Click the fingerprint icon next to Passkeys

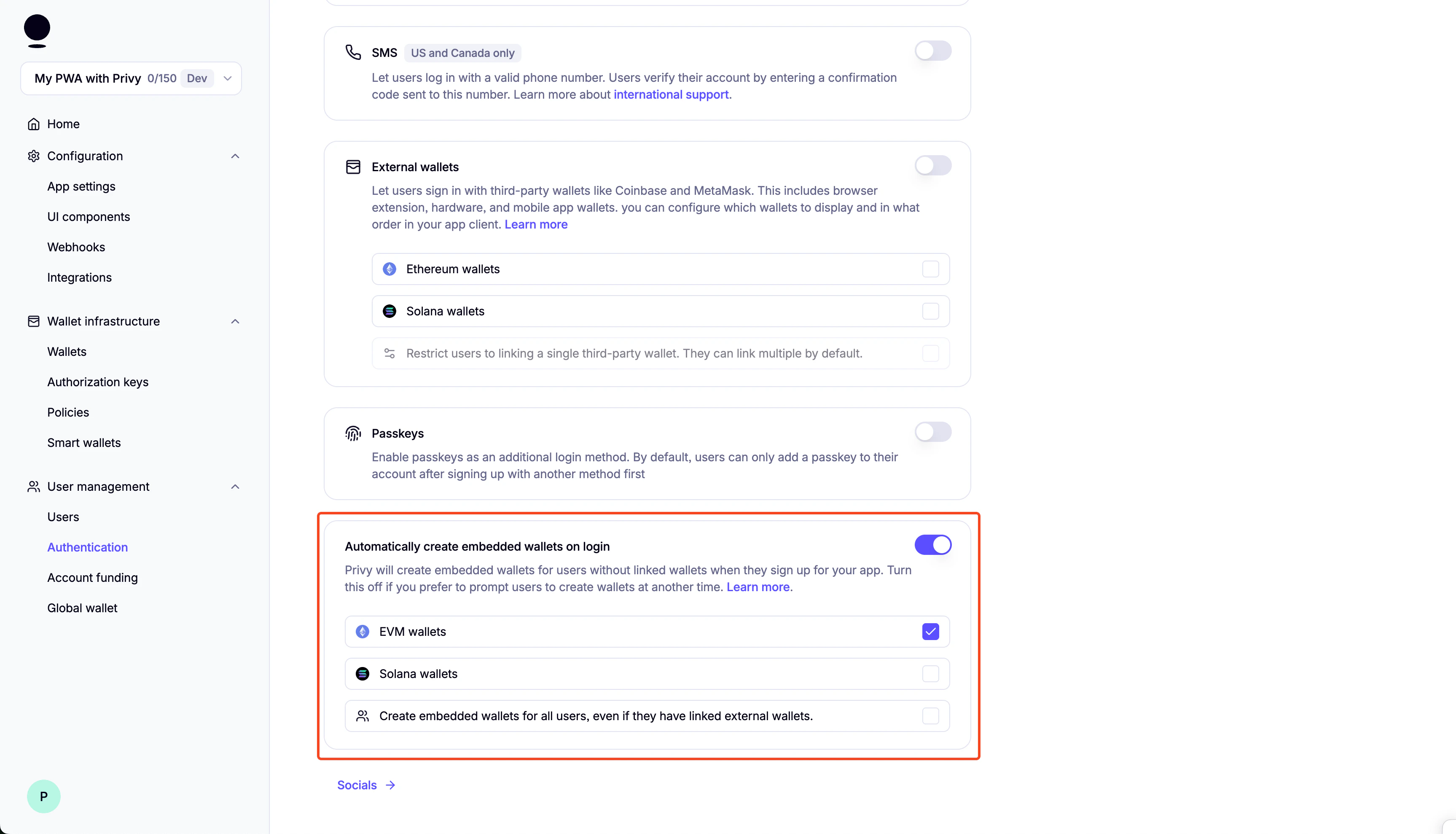point(353,433)
